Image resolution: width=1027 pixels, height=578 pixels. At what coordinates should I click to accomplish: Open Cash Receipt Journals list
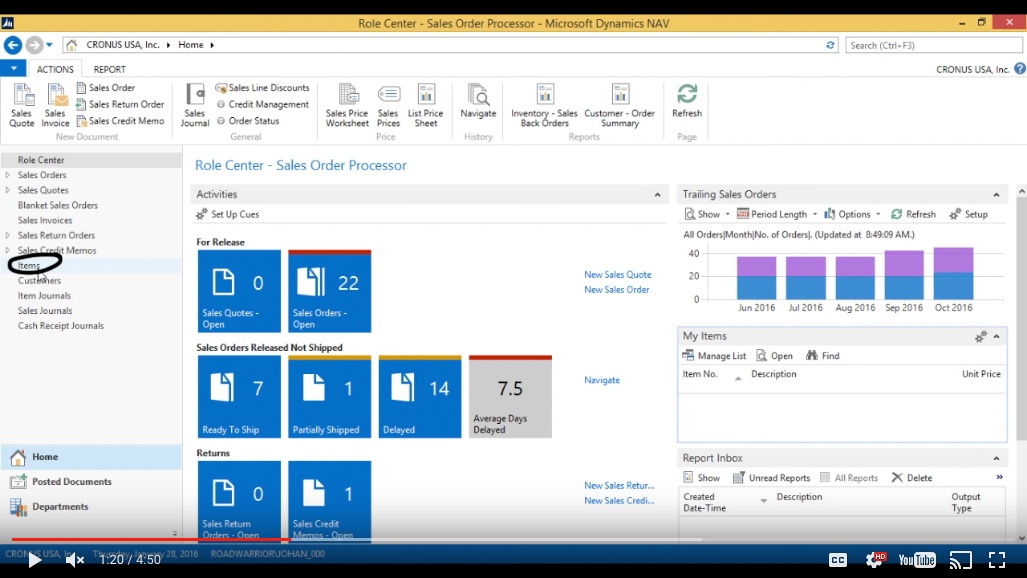click(61, 326)
